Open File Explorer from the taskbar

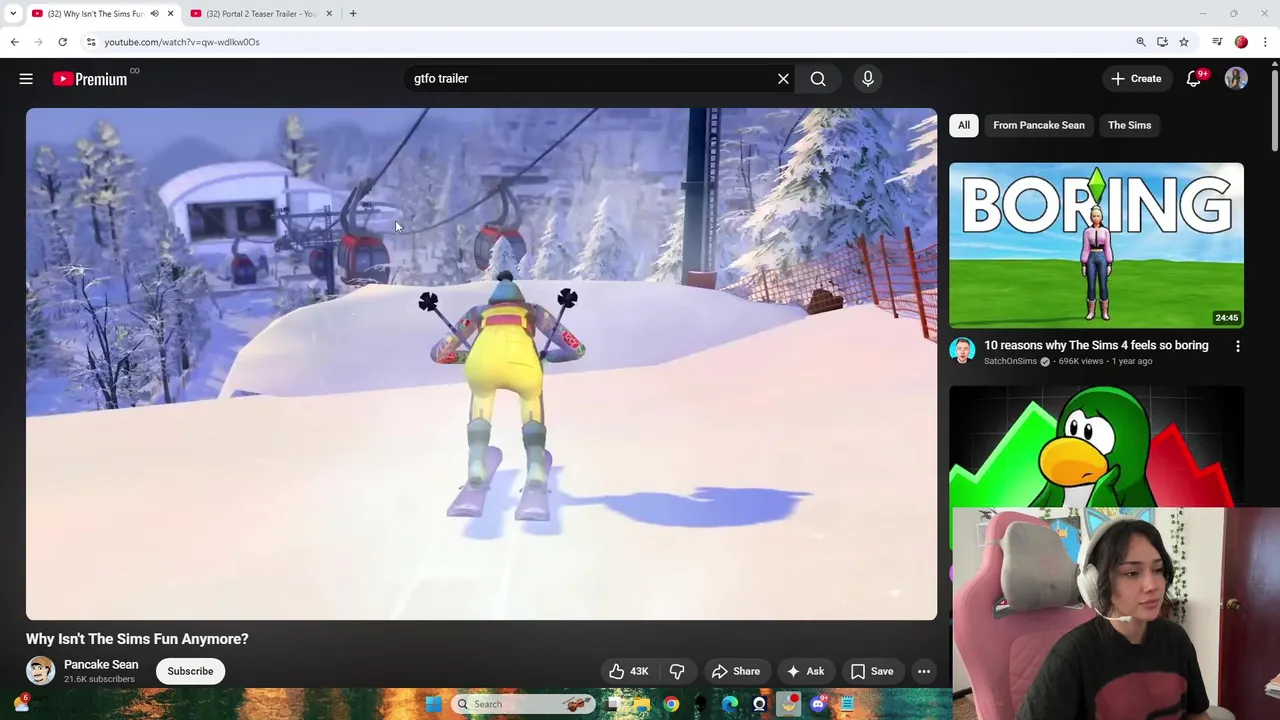pyautogui.click(x=642, y=704)
